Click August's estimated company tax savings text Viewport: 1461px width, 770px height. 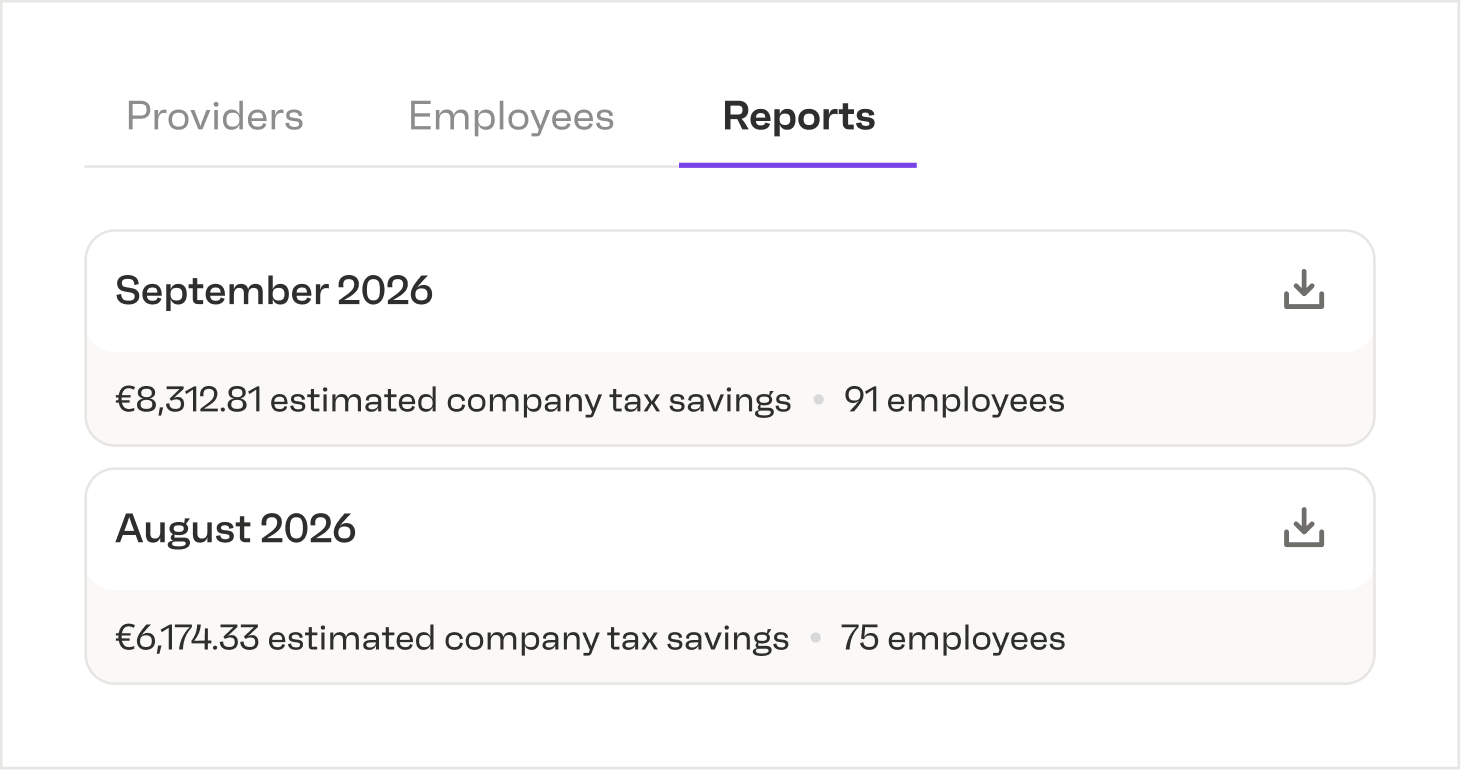click(x=529, y=638)
